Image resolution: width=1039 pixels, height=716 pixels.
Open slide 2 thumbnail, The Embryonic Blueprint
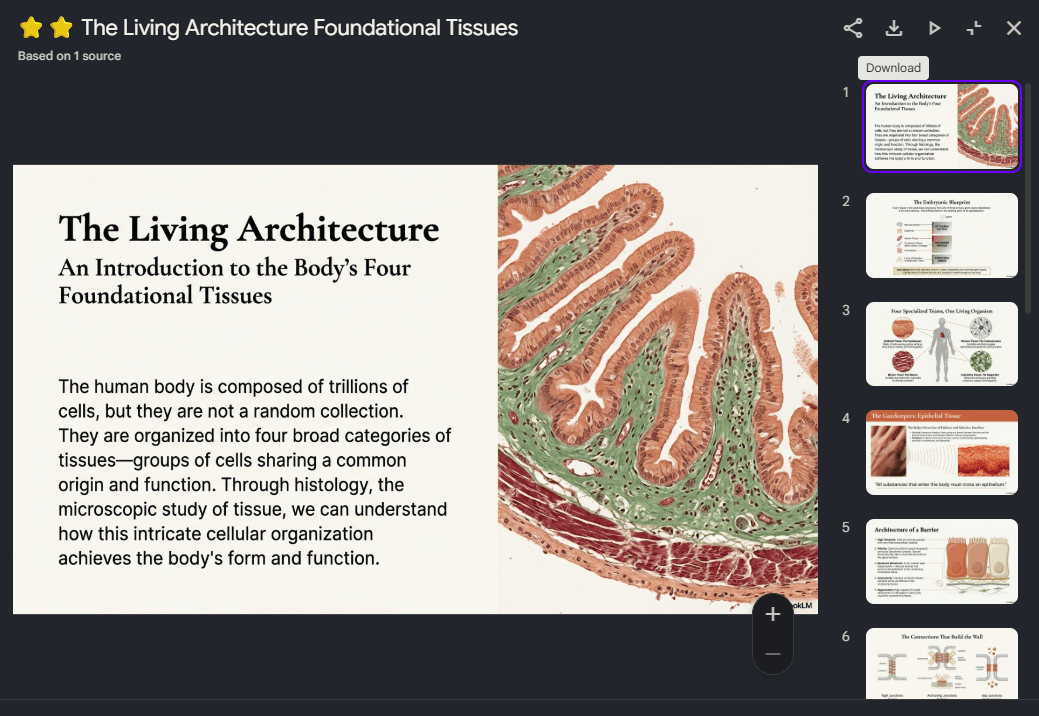pos(941,235)
